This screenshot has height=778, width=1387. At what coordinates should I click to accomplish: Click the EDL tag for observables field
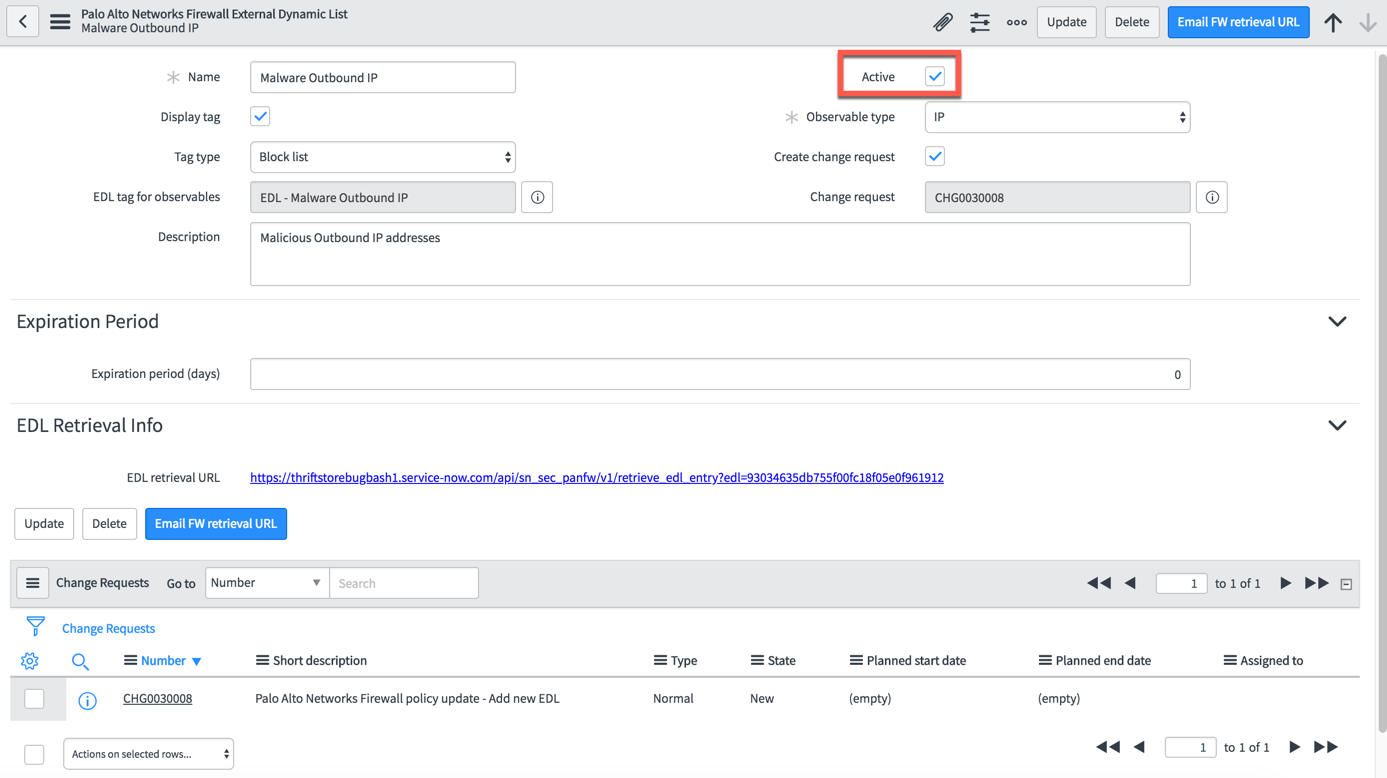click(383, 197)
